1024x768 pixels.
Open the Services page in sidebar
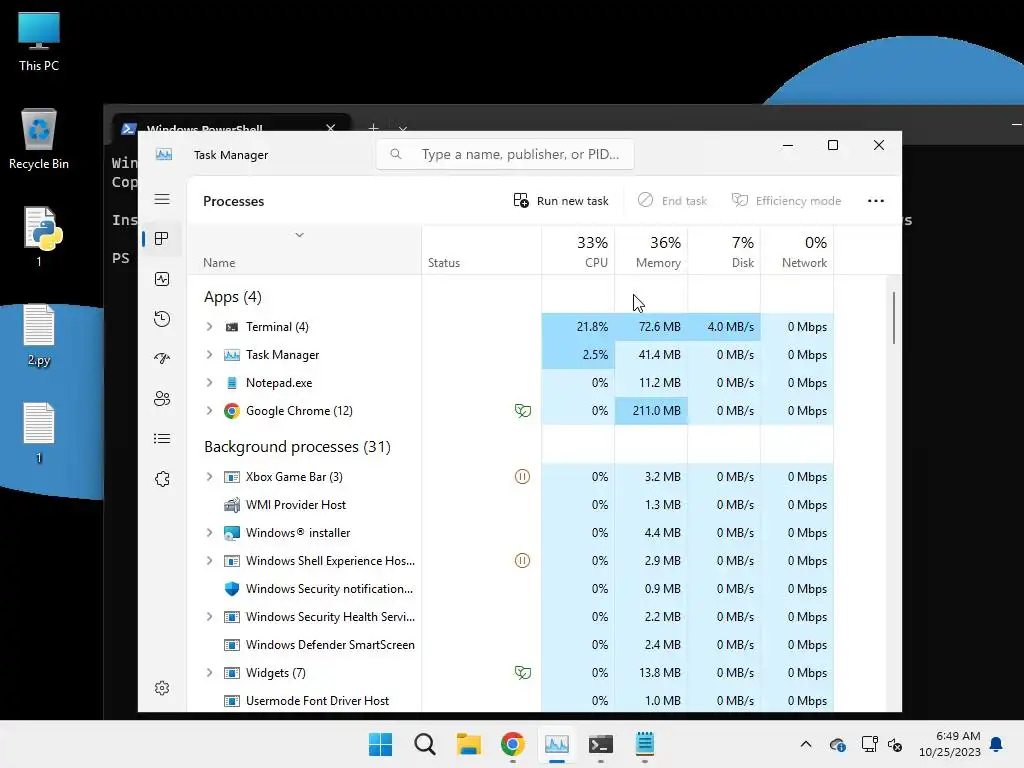(162, 479)
